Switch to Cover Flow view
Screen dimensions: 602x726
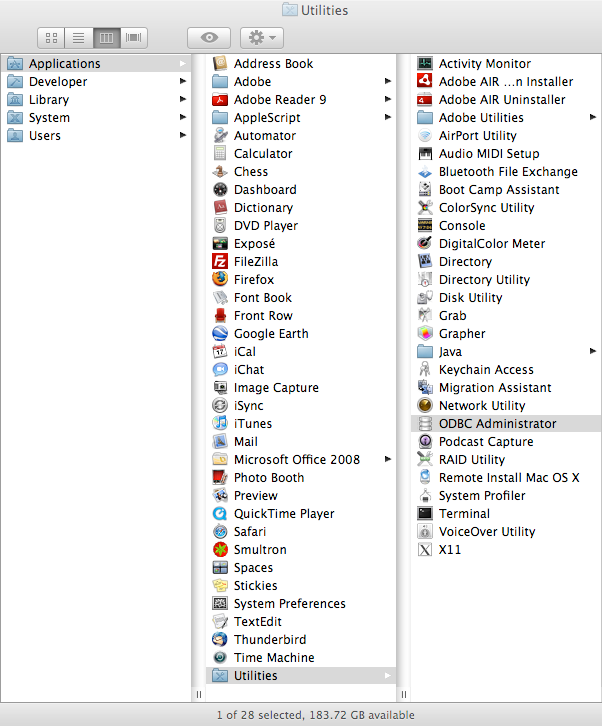[134, 38]
